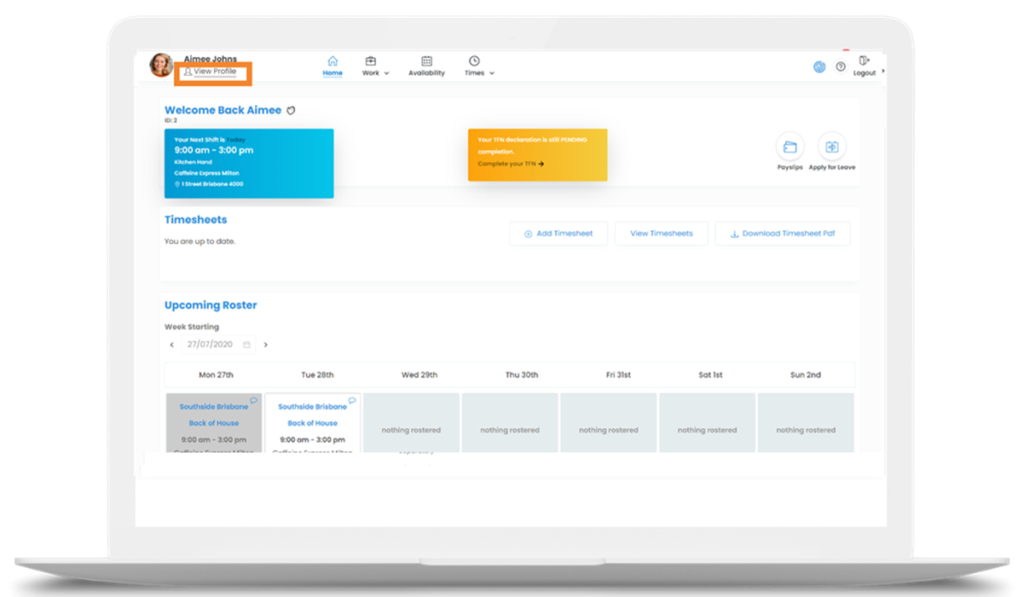Open Mon 27th Southside Brisbane shift
The width and height of the screenshot is (1024, 597).
click(x=214, y=423)
